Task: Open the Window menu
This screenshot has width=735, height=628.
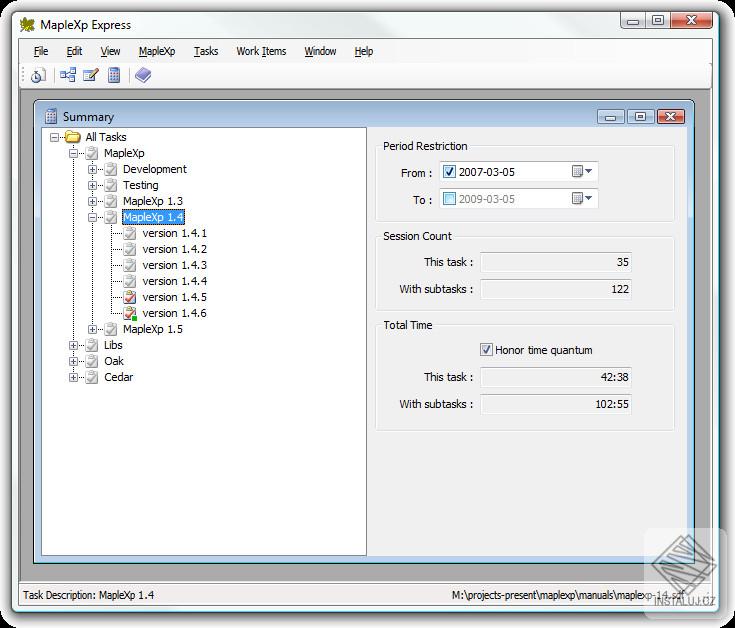Action: (320, 51)
